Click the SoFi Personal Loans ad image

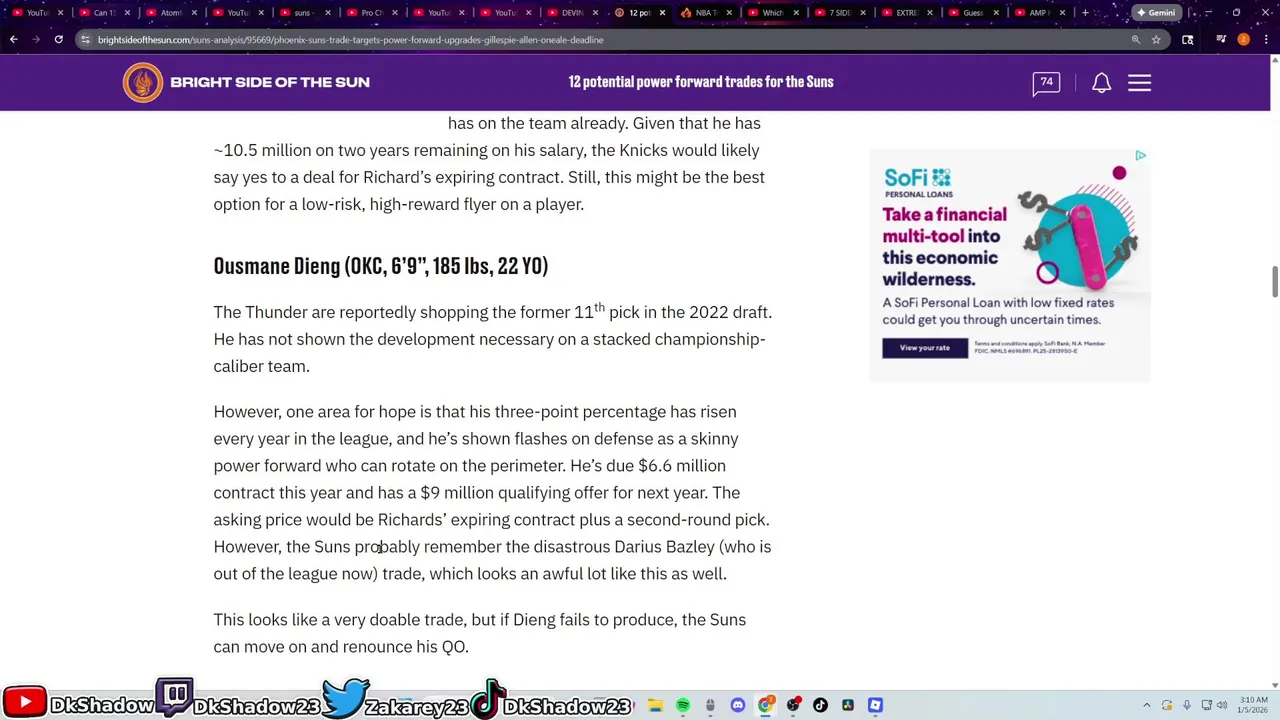(x=1010, y=265)
